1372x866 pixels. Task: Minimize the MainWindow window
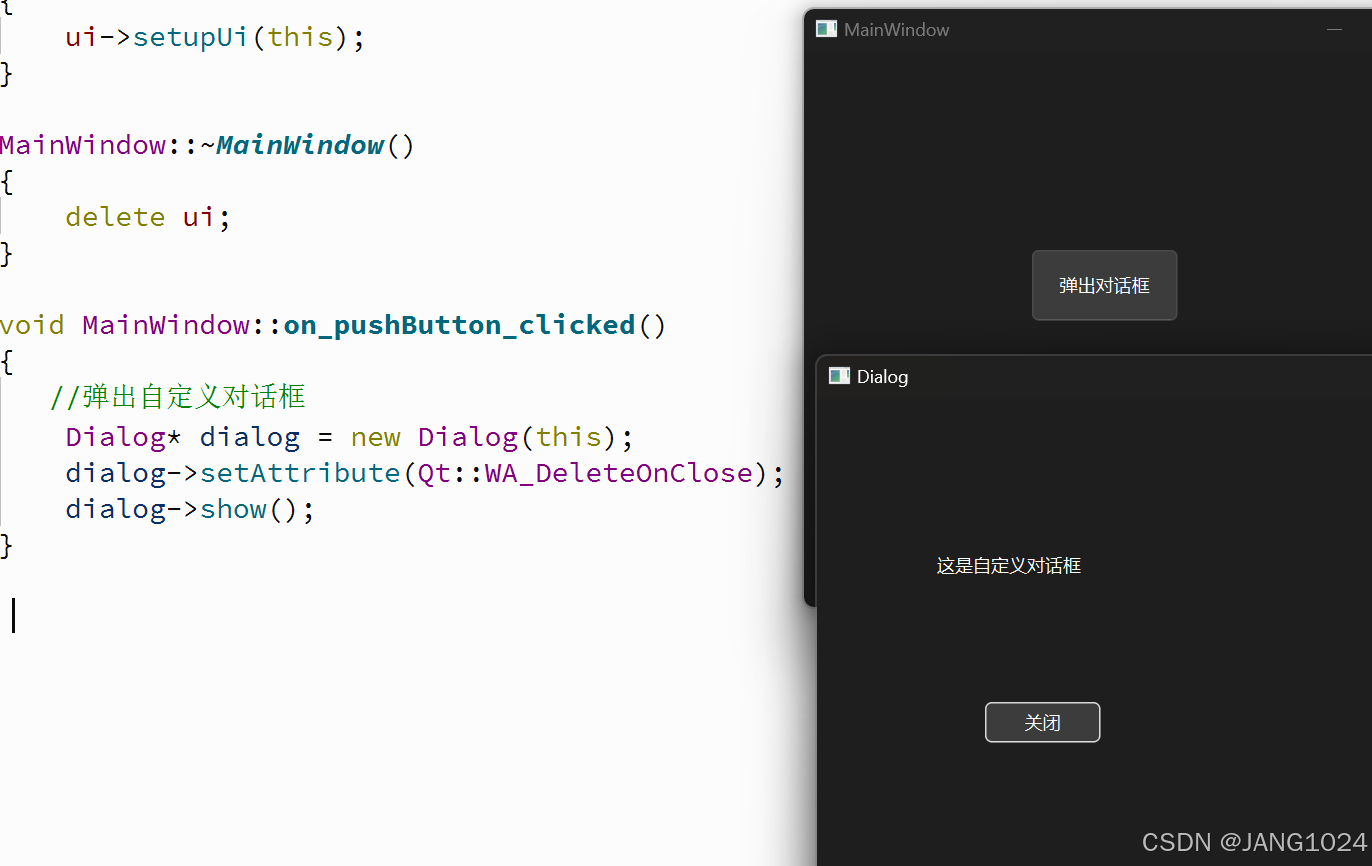(1334, 30)
